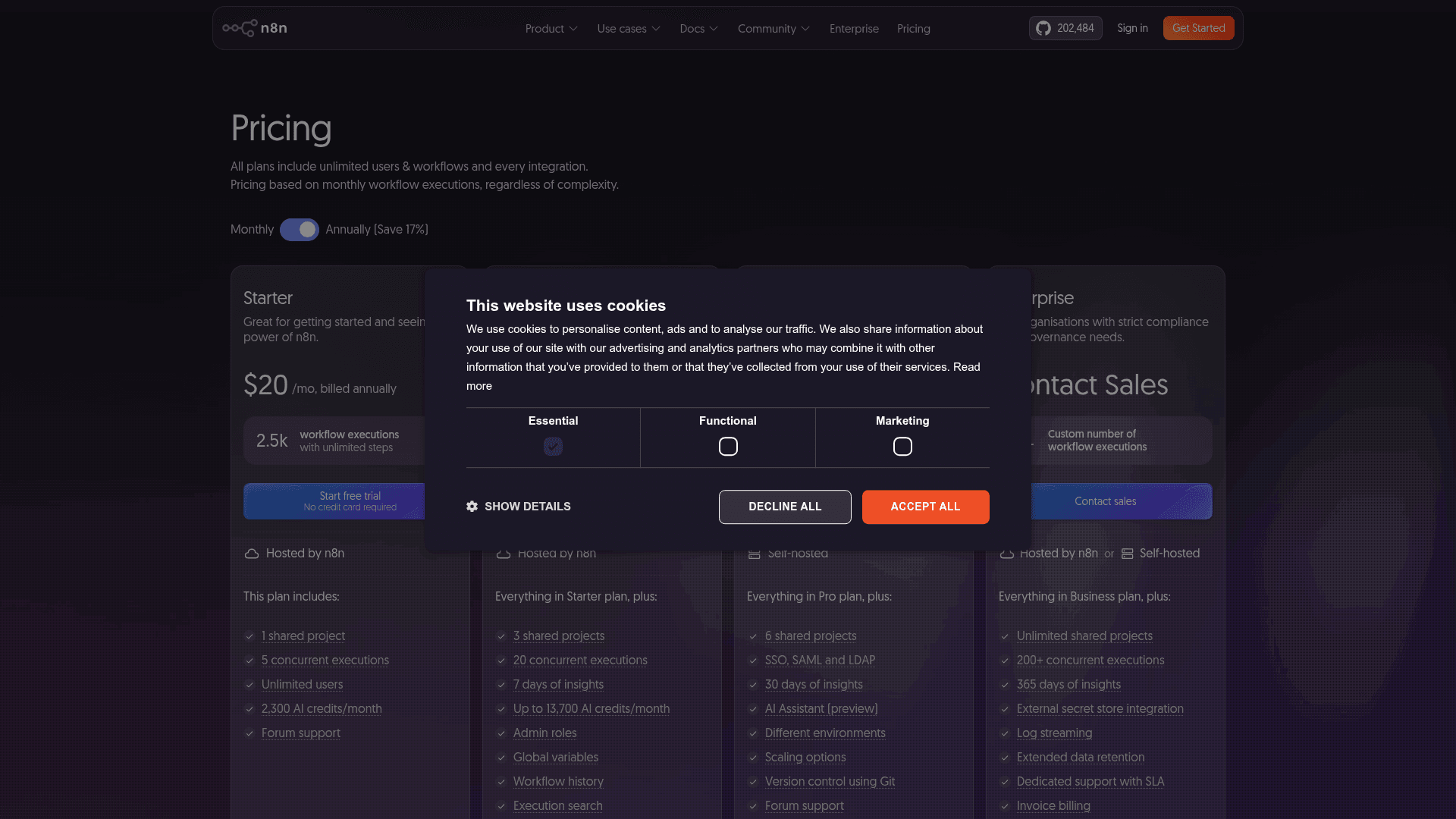Decline all cookies

pyautogui.click(x=785, y=507)
